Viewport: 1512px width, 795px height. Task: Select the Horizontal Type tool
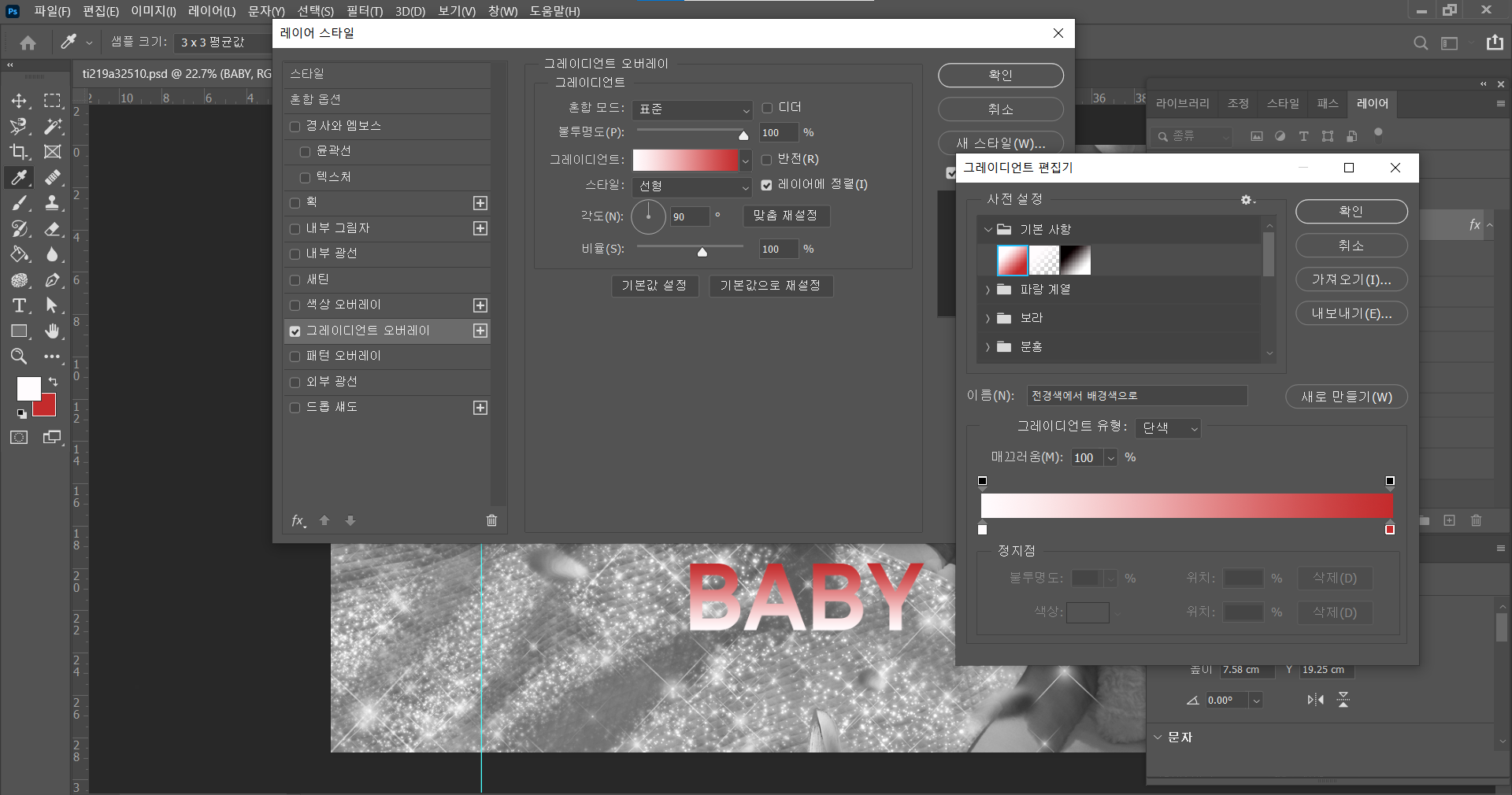(19, 305)
